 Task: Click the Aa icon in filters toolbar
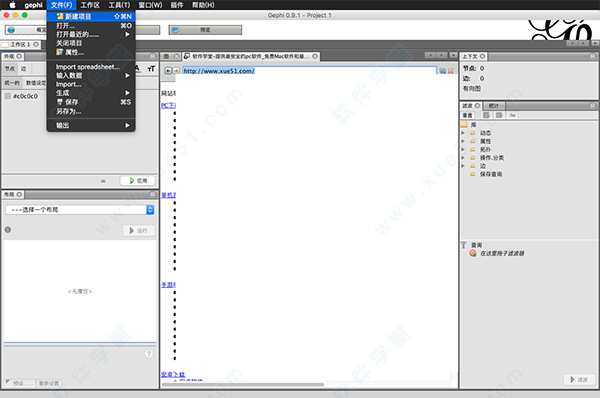pos(512,115)
